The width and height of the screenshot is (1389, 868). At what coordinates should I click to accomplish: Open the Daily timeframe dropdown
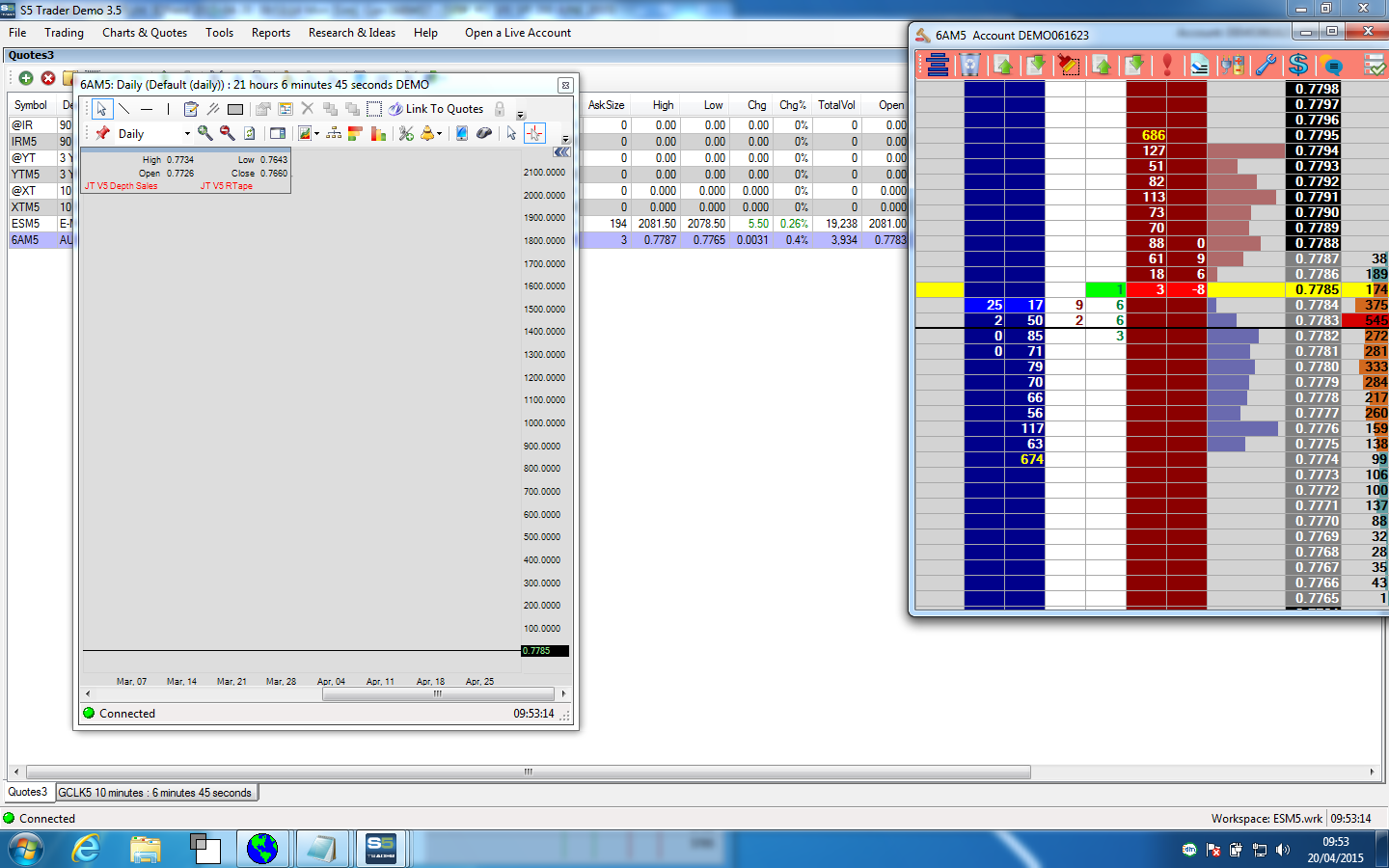coord(187,134)
